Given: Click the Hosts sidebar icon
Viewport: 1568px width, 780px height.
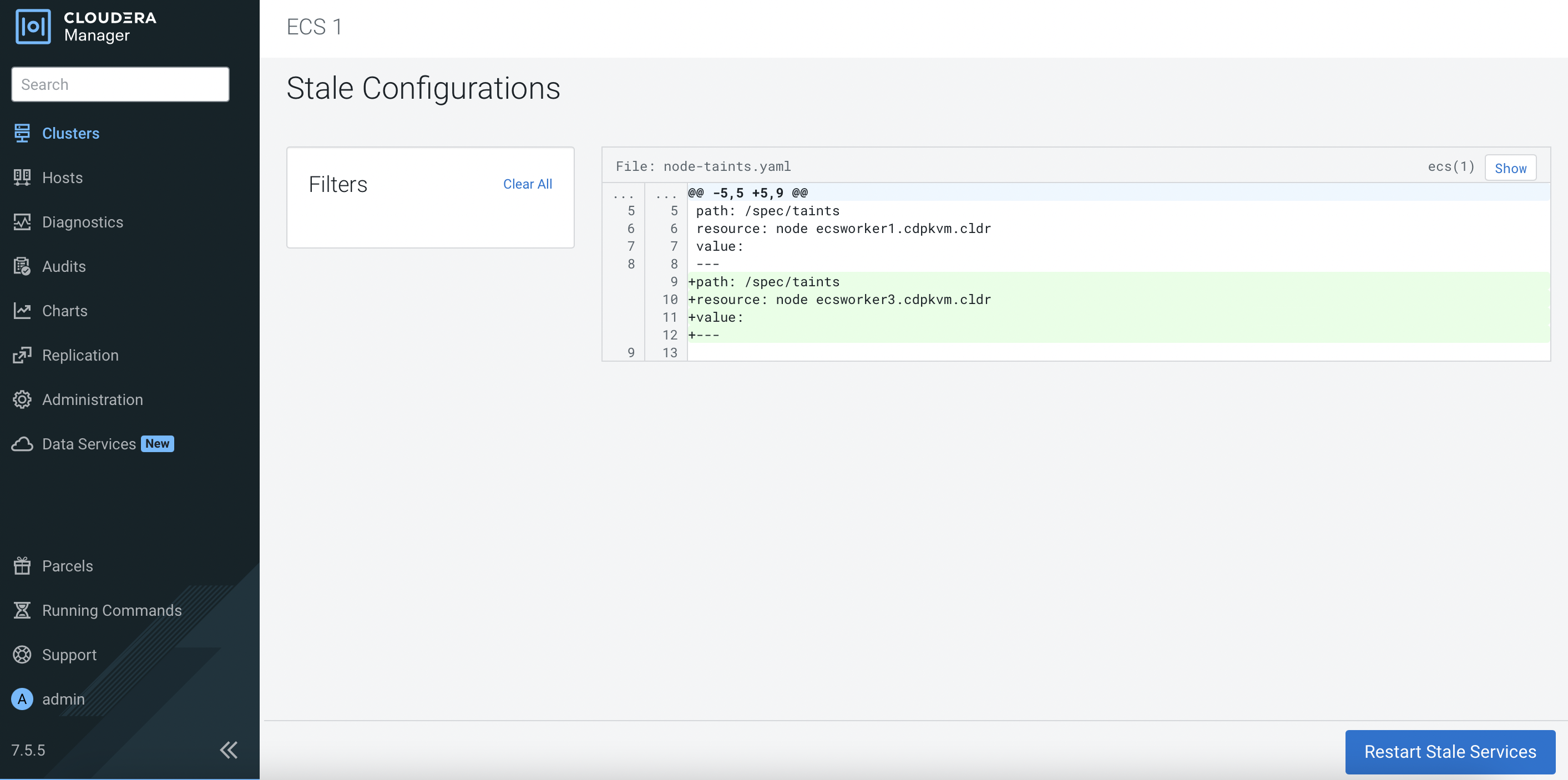Looking at the screenshot, I should (22, 178).
